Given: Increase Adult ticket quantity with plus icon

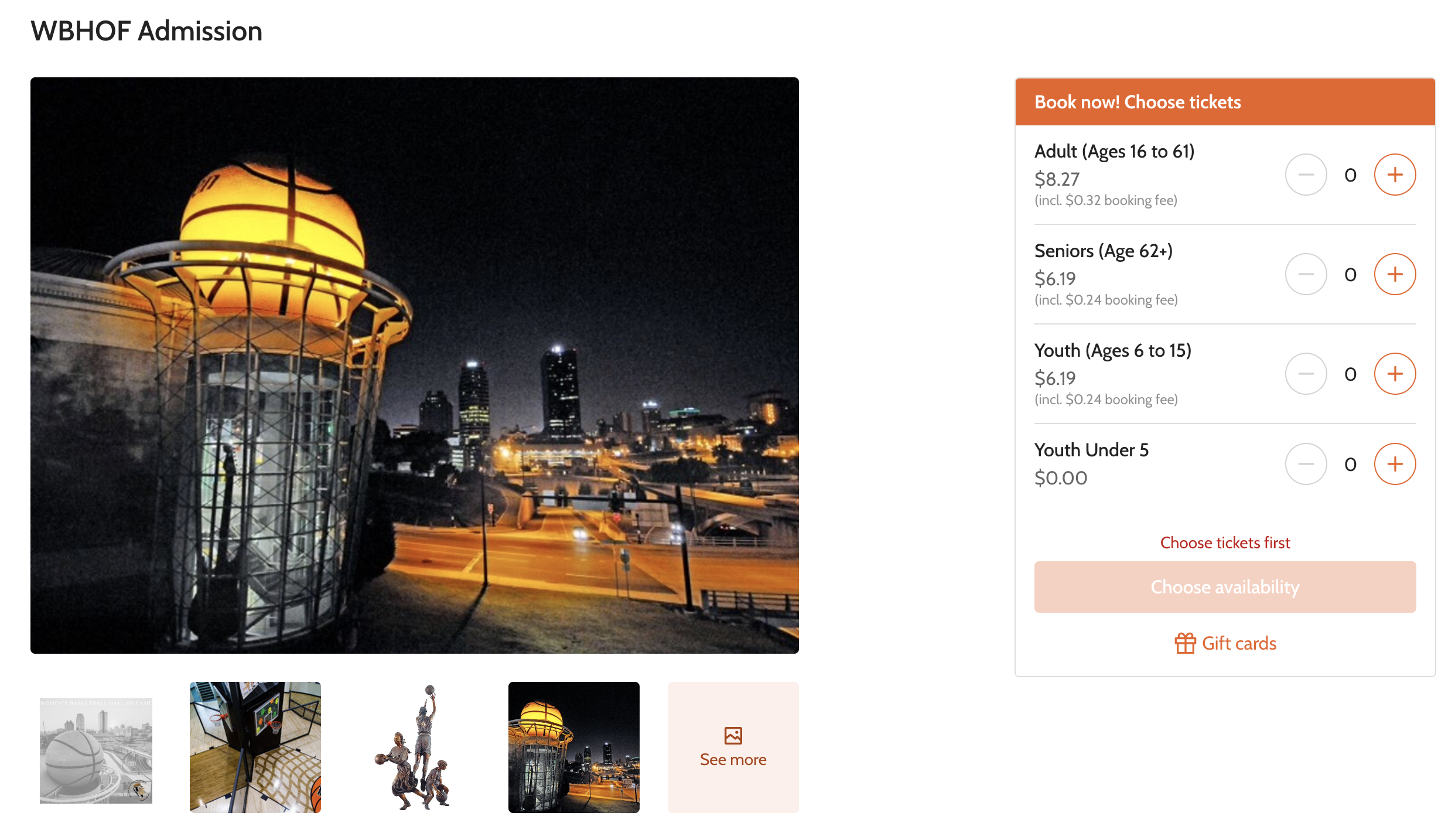Looking at the screenshot, I should tap(1395, 175).
